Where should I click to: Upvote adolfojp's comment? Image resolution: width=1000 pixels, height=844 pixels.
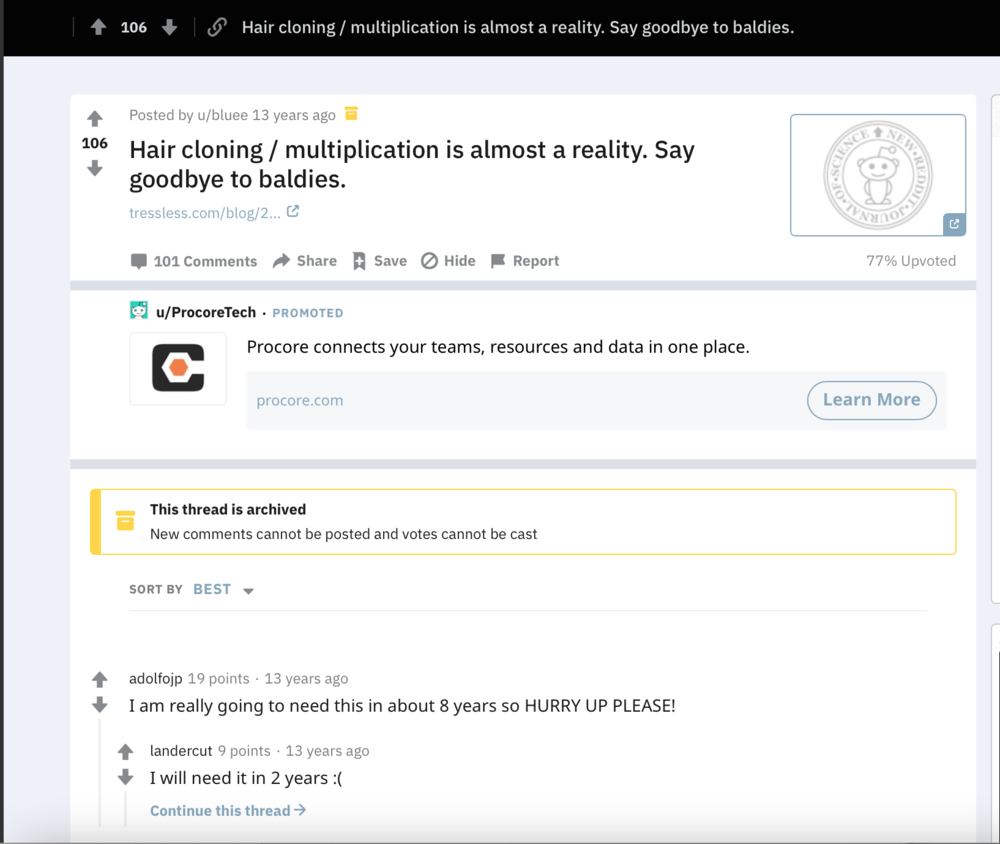tap(99, 678)
